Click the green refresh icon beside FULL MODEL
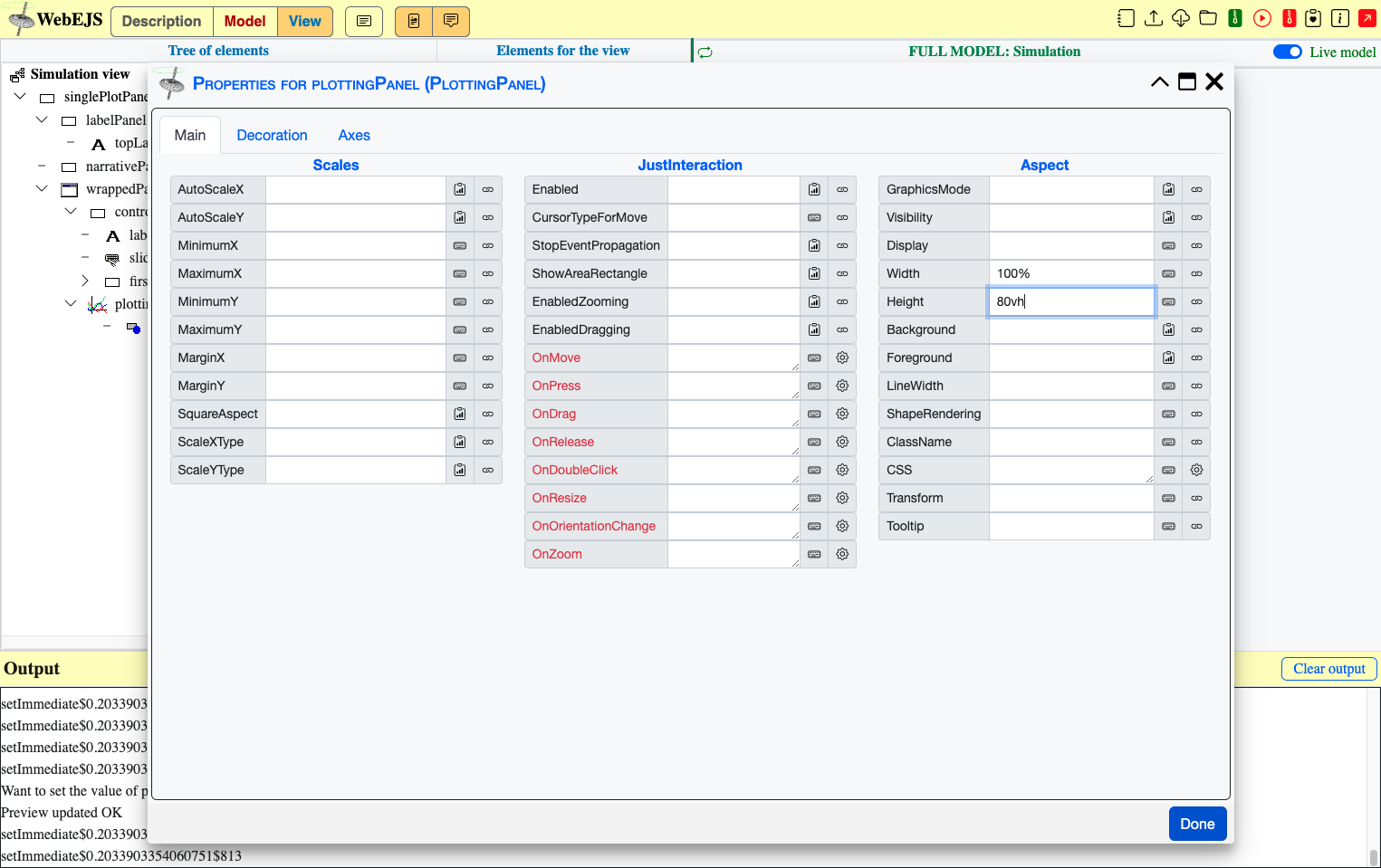 [x=705, y=52]
